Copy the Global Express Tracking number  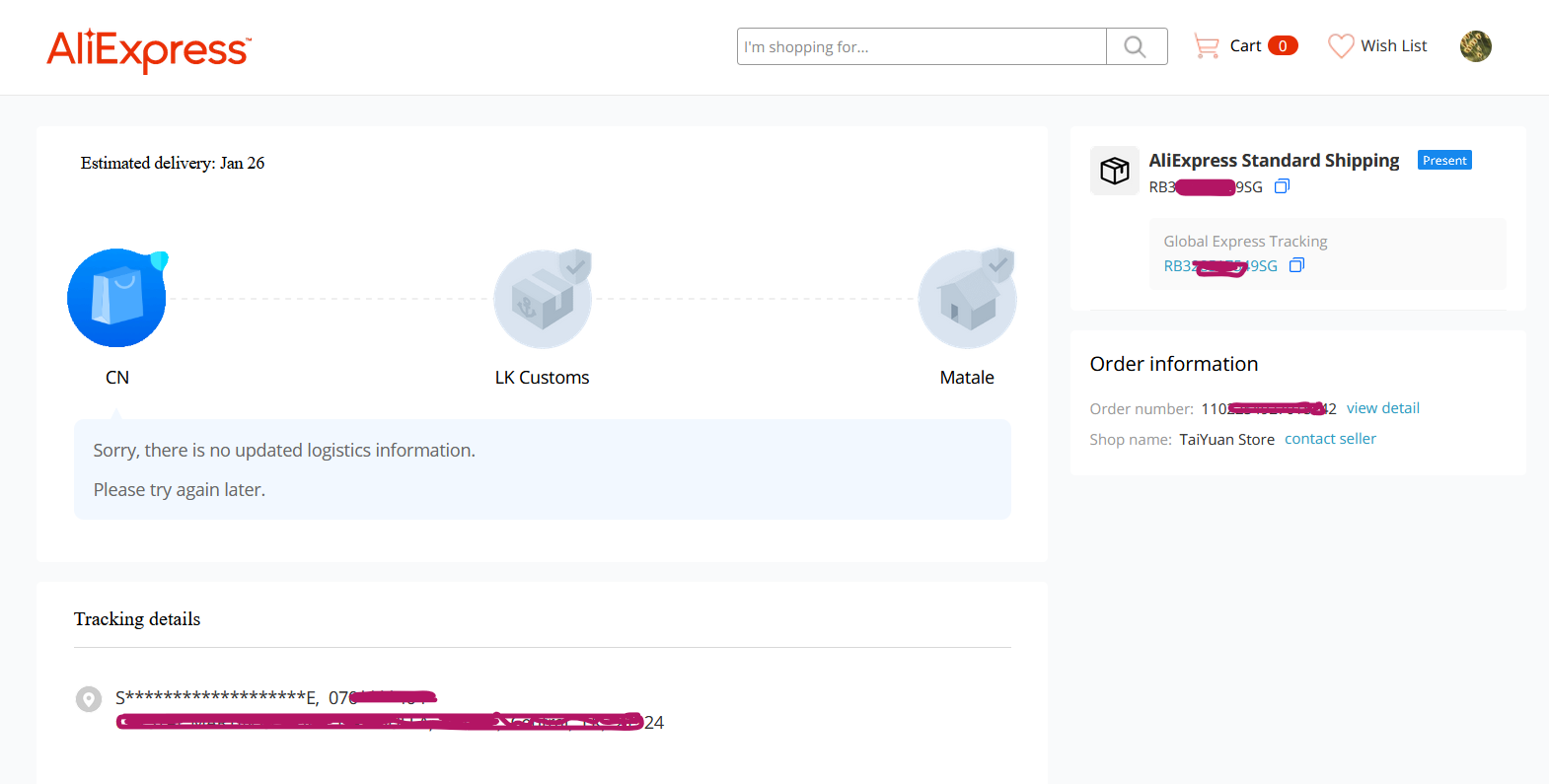tap(1296, 265)
